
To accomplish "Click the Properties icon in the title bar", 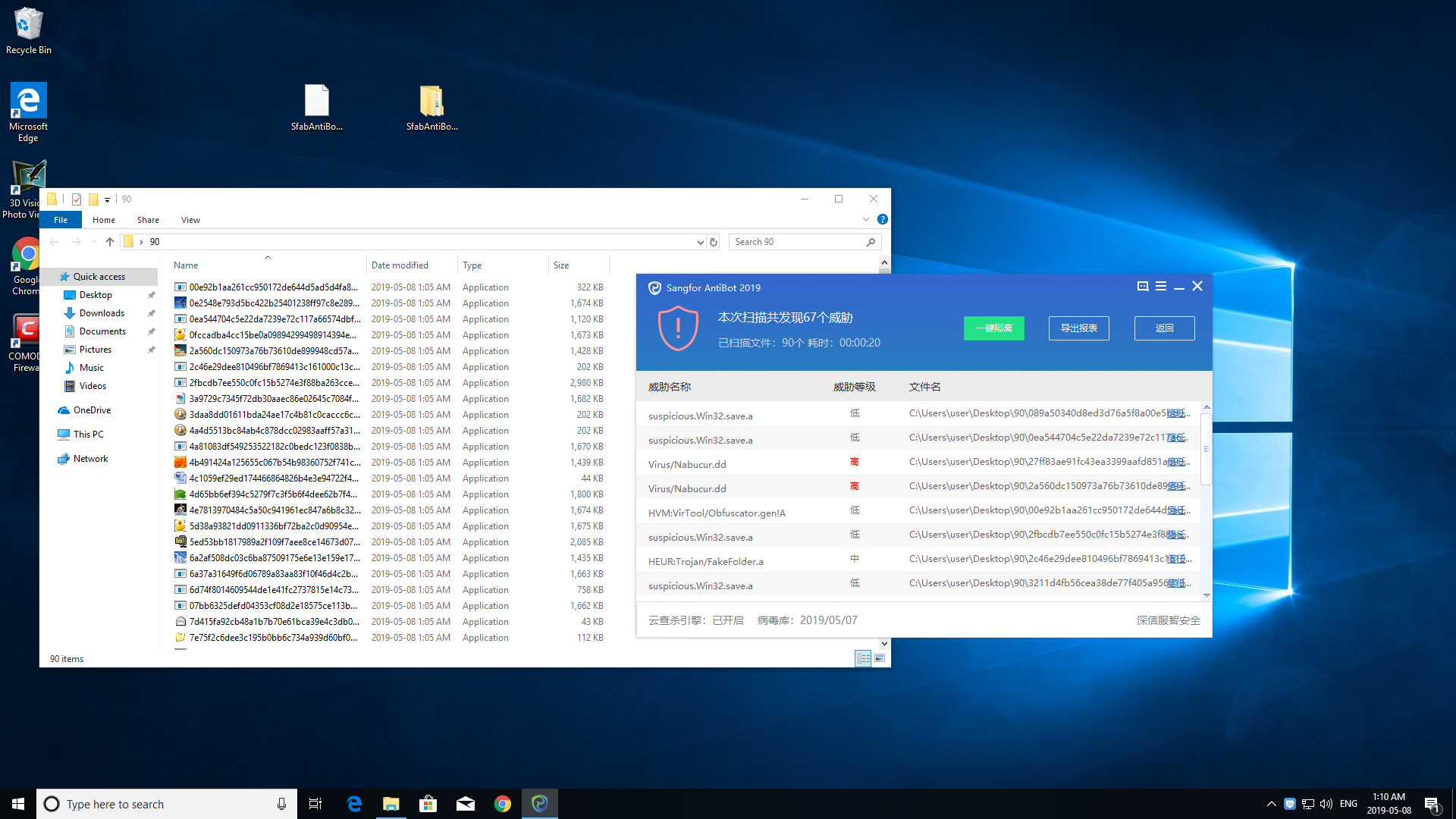I will [x=77, y=199].
